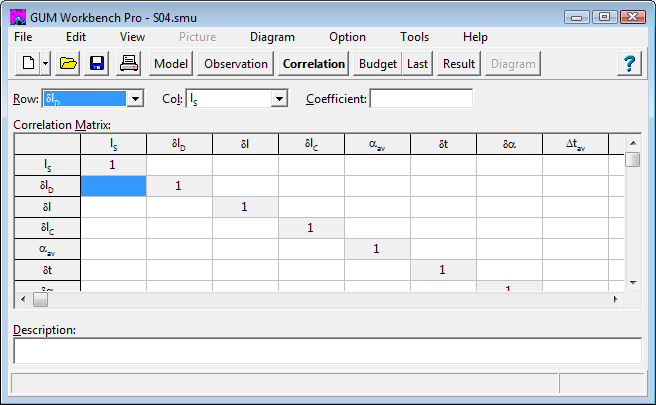Click the Coefficient input field
656x405 pixels.
421,99
